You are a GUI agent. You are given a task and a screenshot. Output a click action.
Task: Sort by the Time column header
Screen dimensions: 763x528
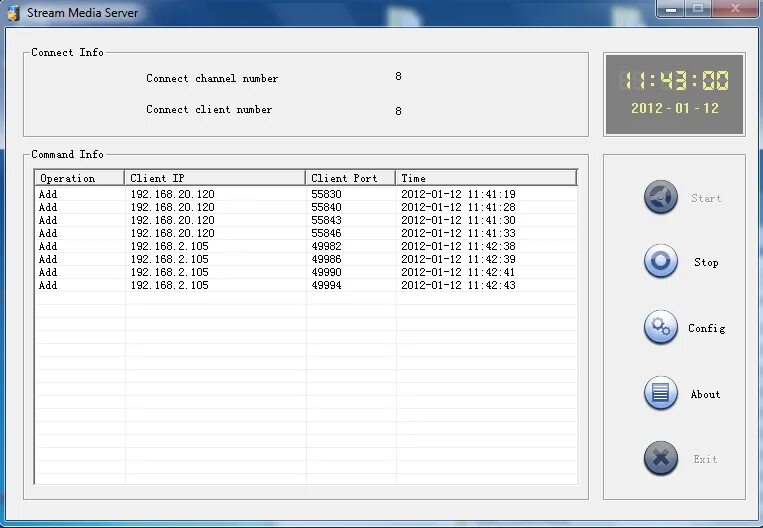[x=486, y=178]
